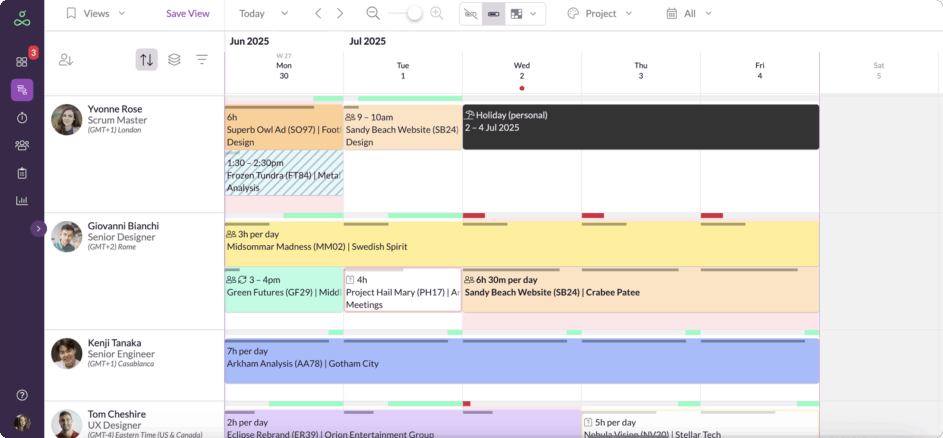Select Fri 4 column header
Image resolution: width=943 pixels, height=438 pixels.
point(760,70)
